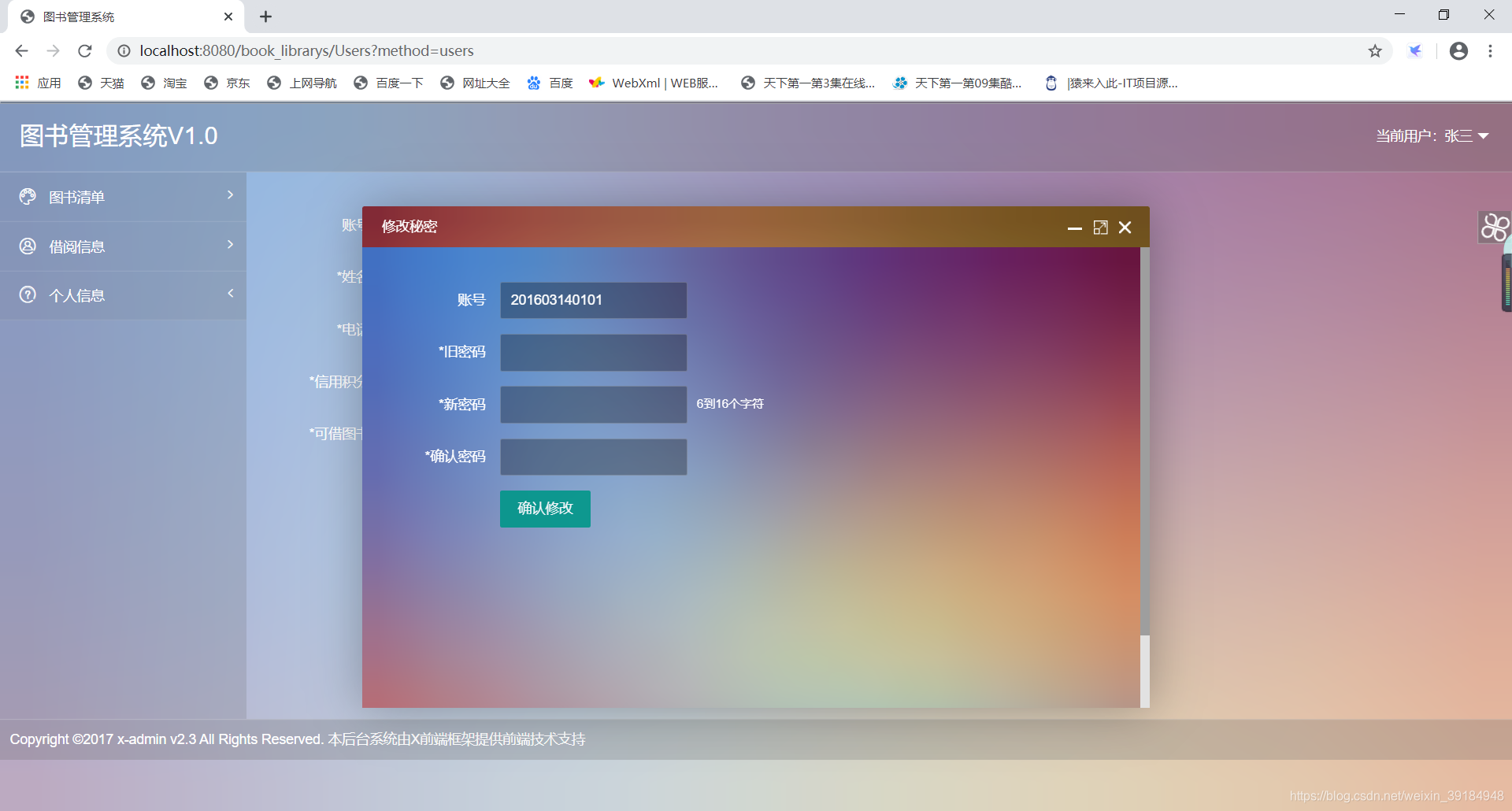
Task: Open the 天下第一第3集在线 bookmark
Action: (x=808, y=83)
